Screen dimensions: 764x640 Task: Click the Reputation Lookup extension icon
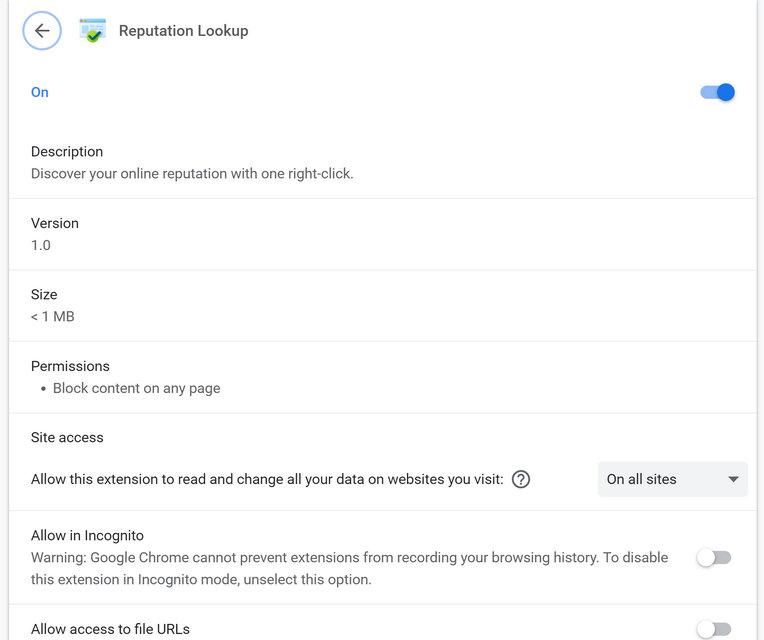point(93,31)
